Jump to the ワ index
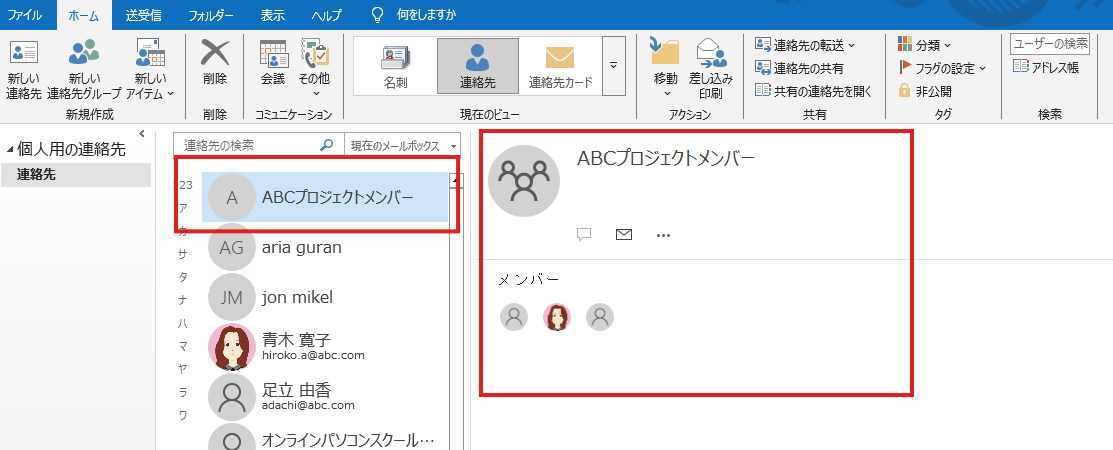 183,415
